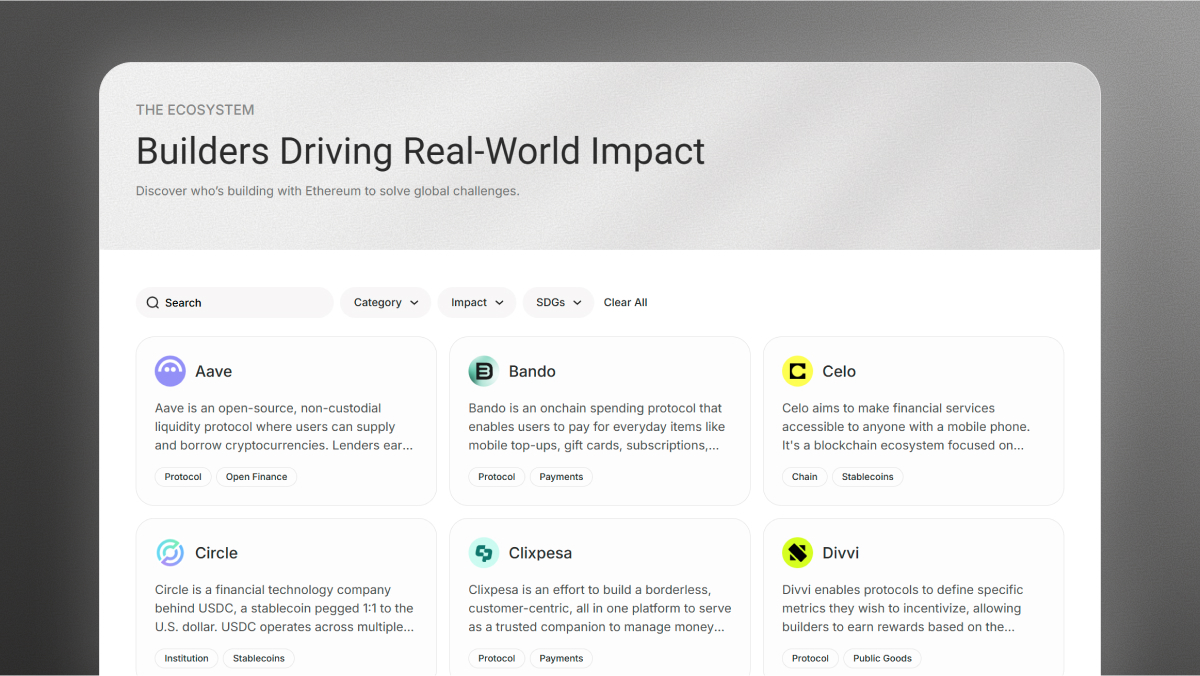Click Circle description about USDC
Screen dimensions: 1200x676
tap(284, 609)
